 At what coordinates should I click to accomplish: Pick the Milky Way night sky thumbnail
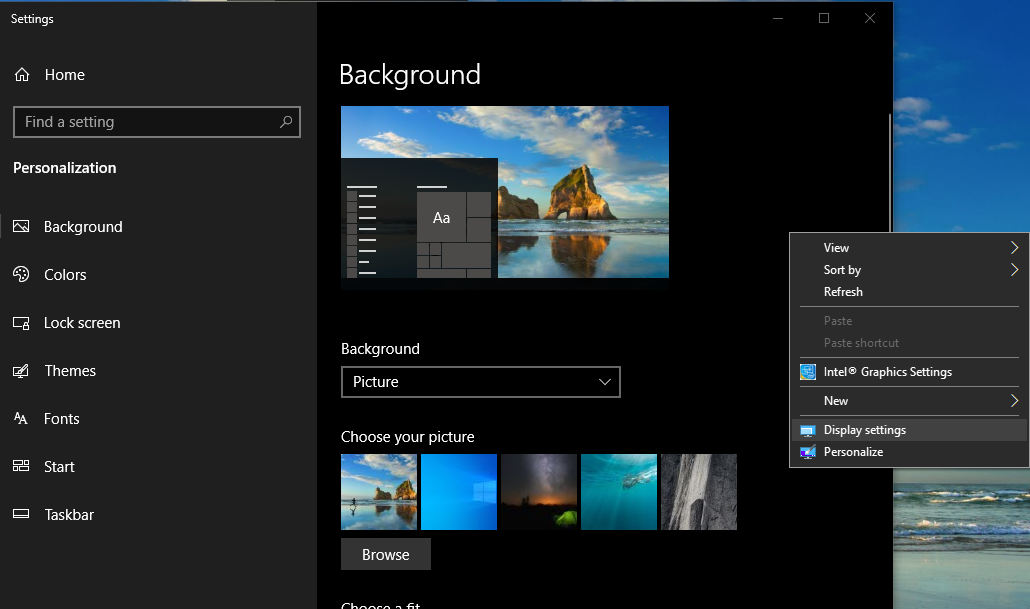pos(539,492)
